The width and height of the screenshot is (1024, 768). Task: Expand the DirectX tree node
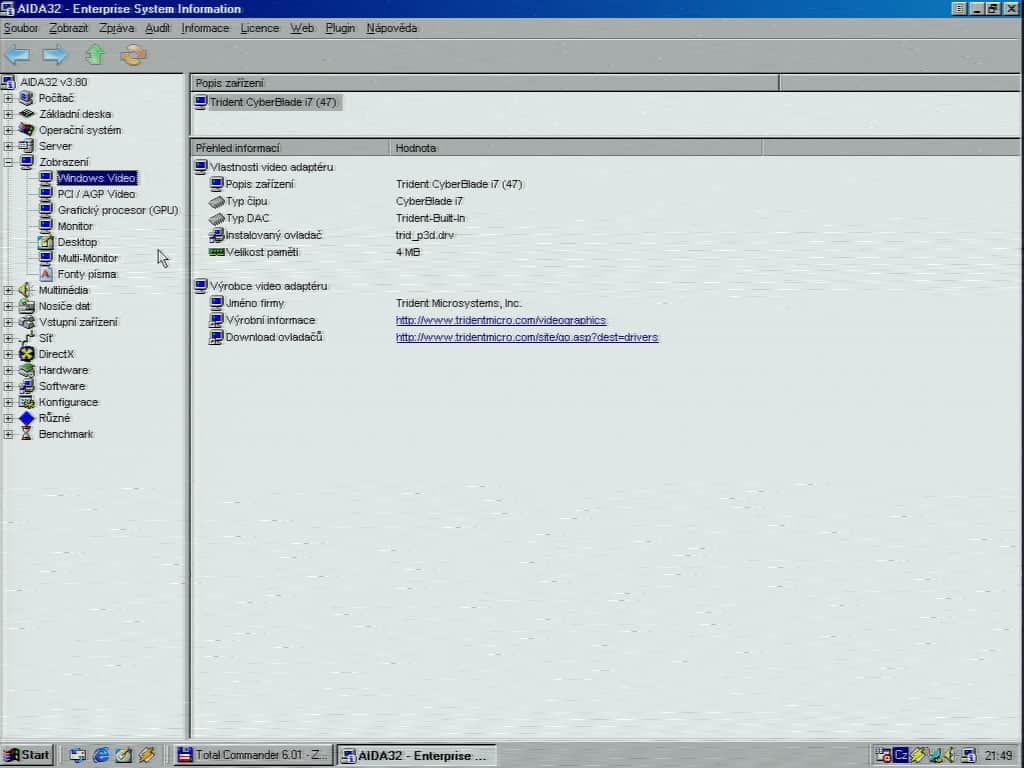pyautogui.click(x=8, y=354)
